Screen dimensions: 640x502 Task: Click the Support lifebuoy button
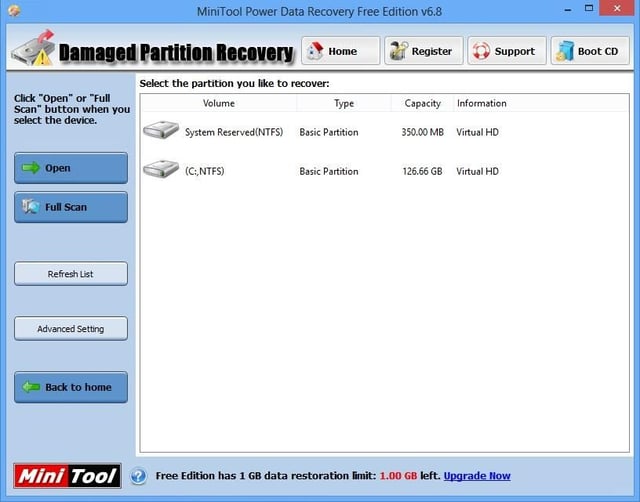pyautogui.click(x=507, y=51)
